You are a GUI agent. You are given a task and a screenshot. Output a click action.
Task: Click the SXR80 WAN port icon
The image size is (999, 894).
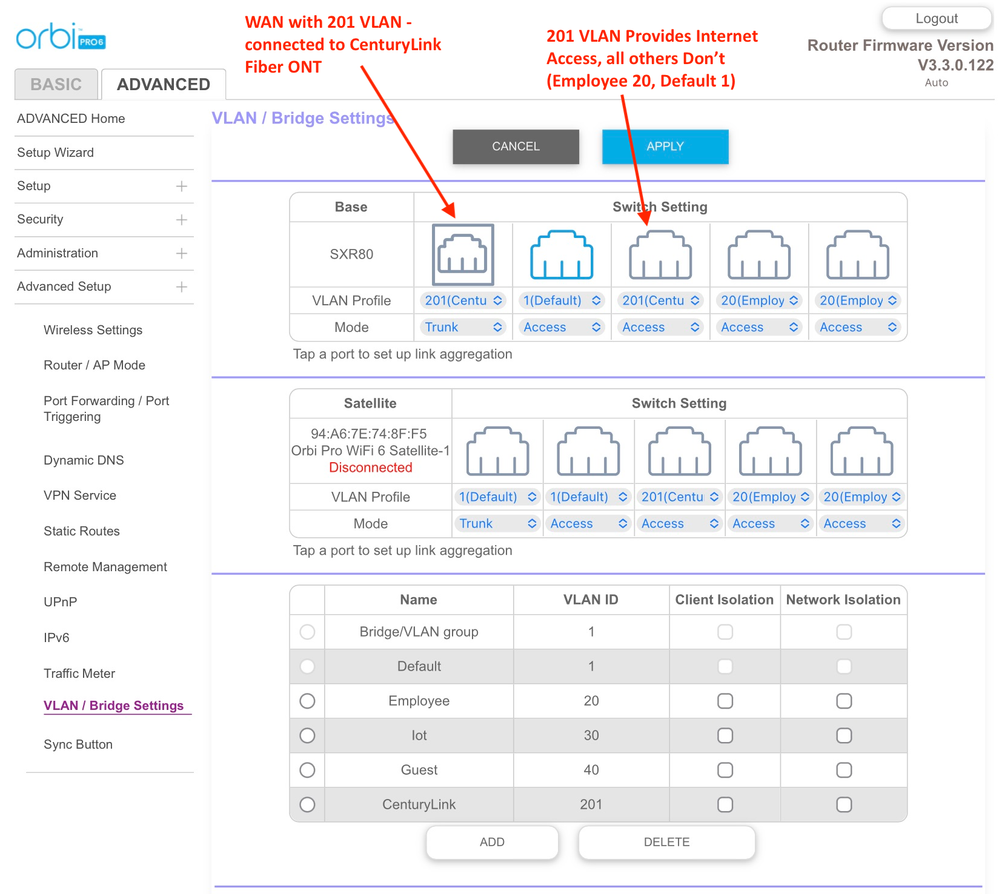tap(462, 254)
